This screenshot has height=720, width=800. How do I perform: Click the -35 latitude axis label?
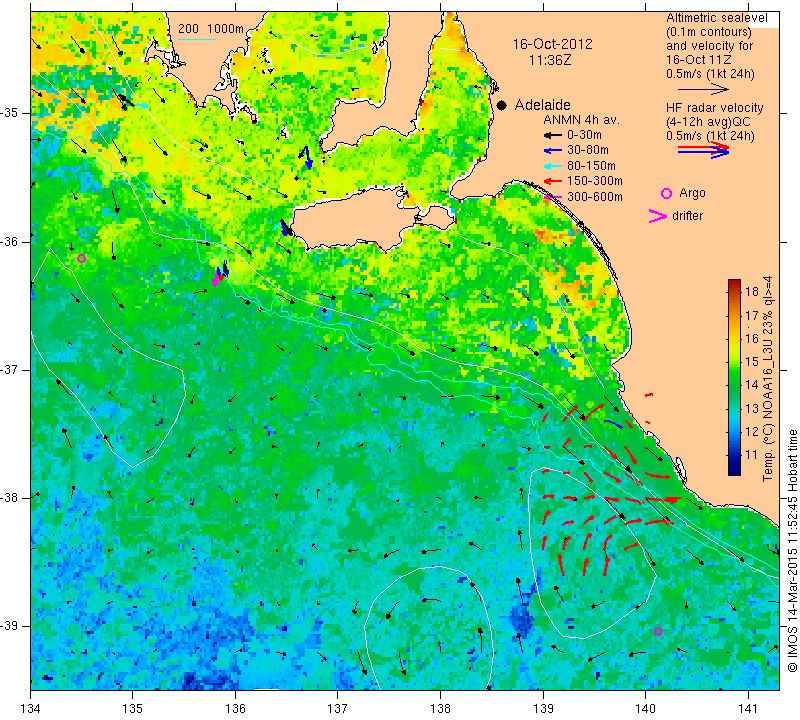tap(14, 112)
